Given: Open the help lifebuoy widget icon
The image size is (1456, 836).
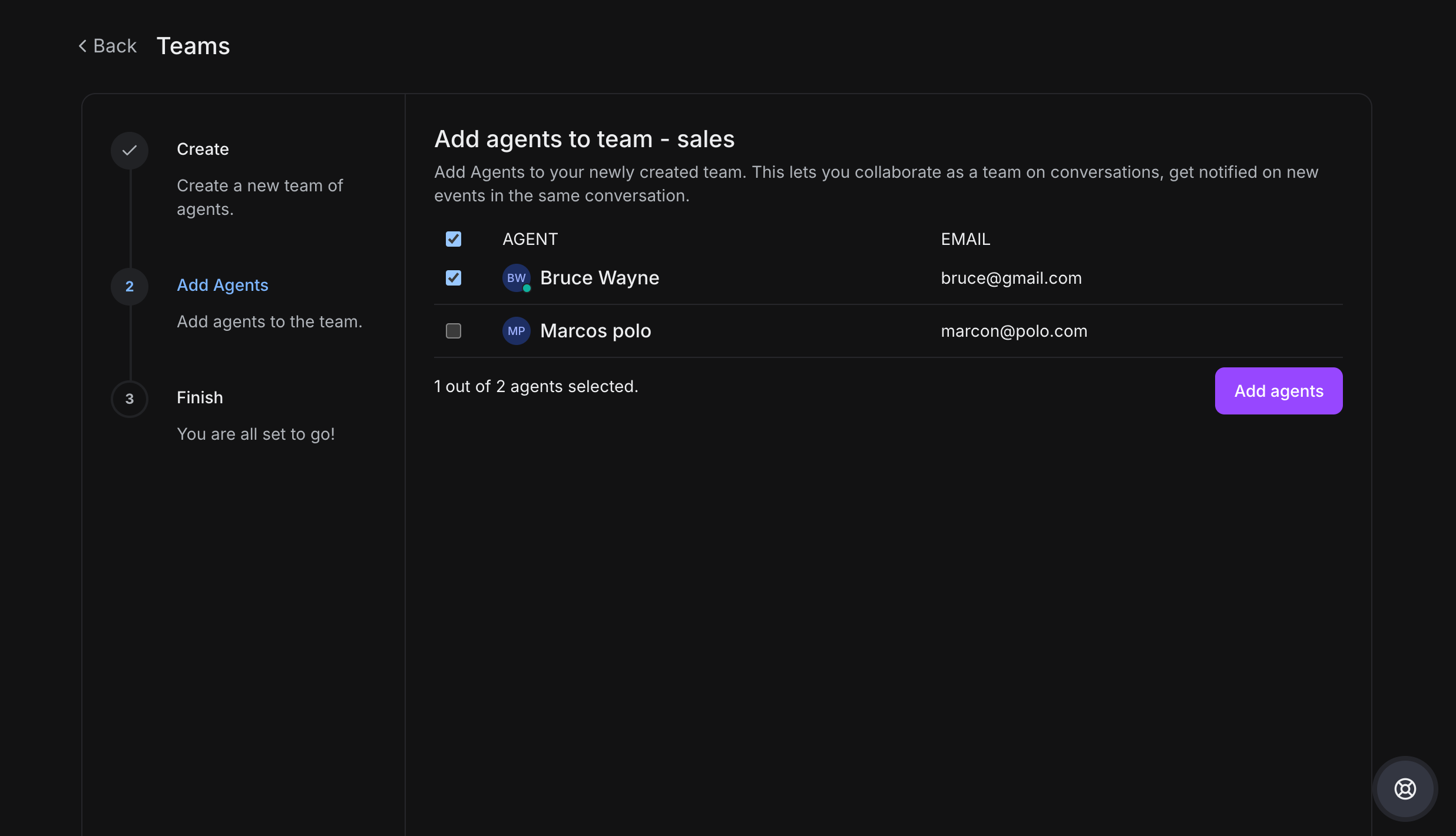Looking at the screenshot, I should 1405,788.
